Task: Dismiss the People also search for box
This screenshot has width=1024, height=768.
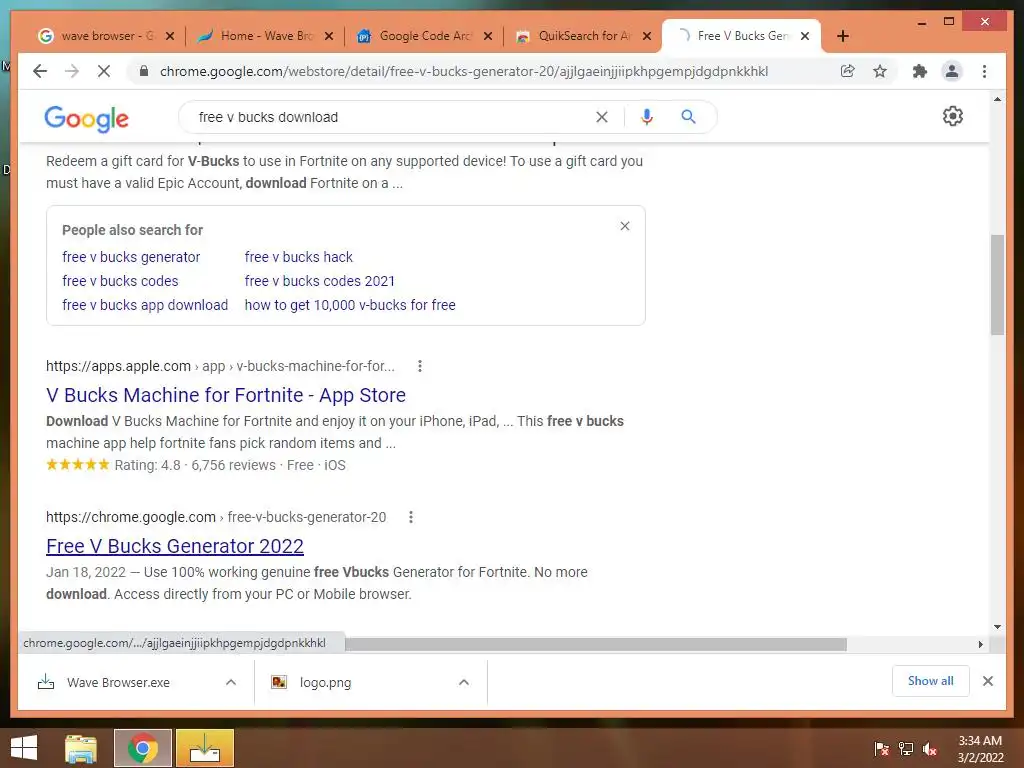Action: pos(625,226)
